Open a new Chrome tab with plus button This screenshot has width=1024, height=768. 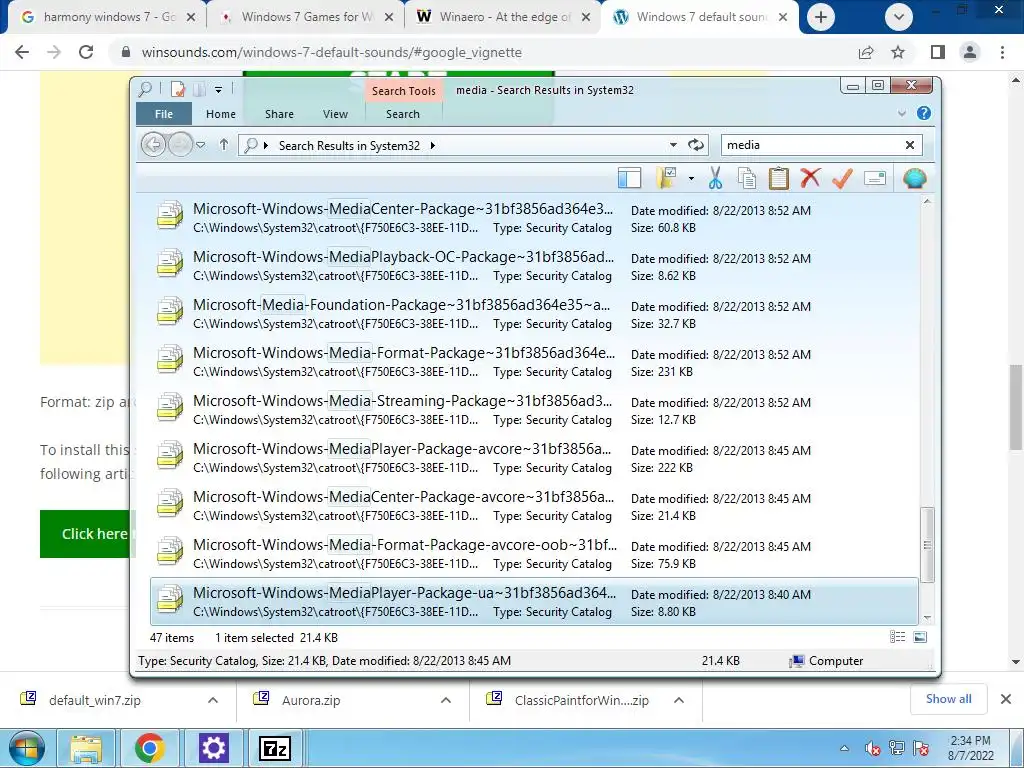point(821,17)
